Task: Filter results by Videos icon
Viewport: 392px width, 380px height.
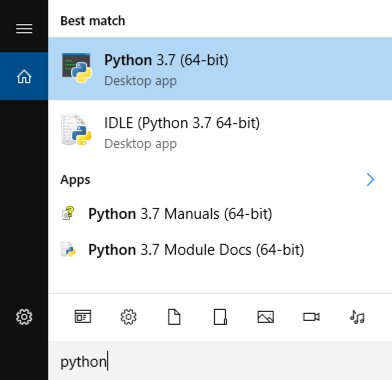Action: click(311, 317)
